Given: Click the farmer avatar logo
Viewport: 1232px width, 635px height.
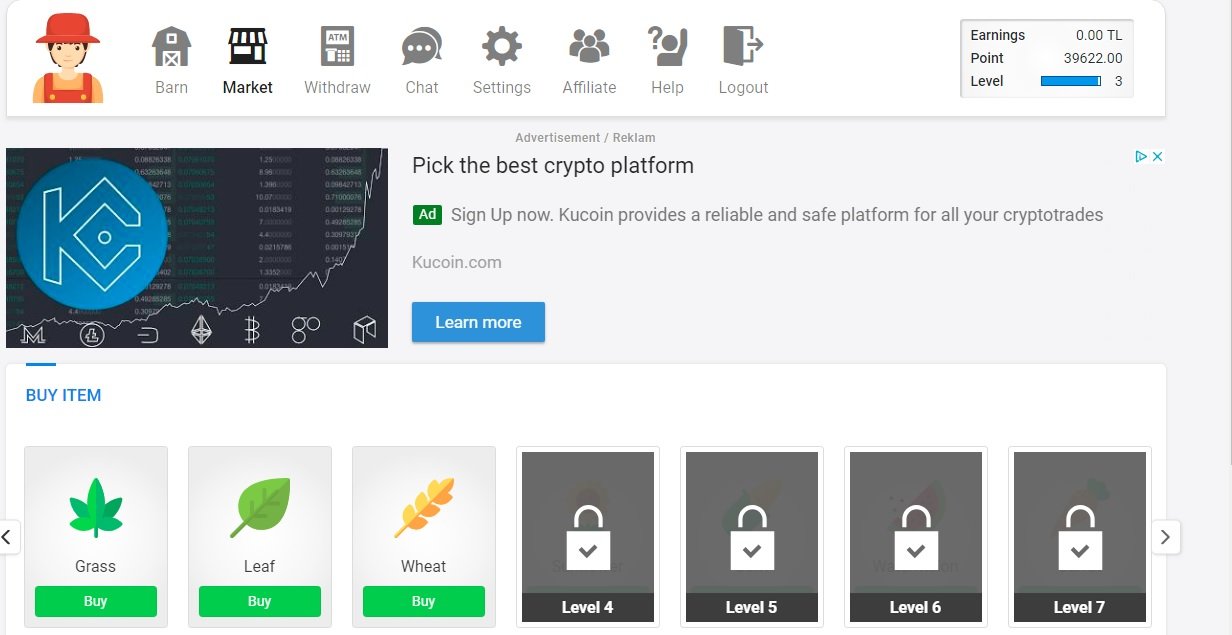Looking at the screenshot, I should pyautogui.click(x=68, y=58).
